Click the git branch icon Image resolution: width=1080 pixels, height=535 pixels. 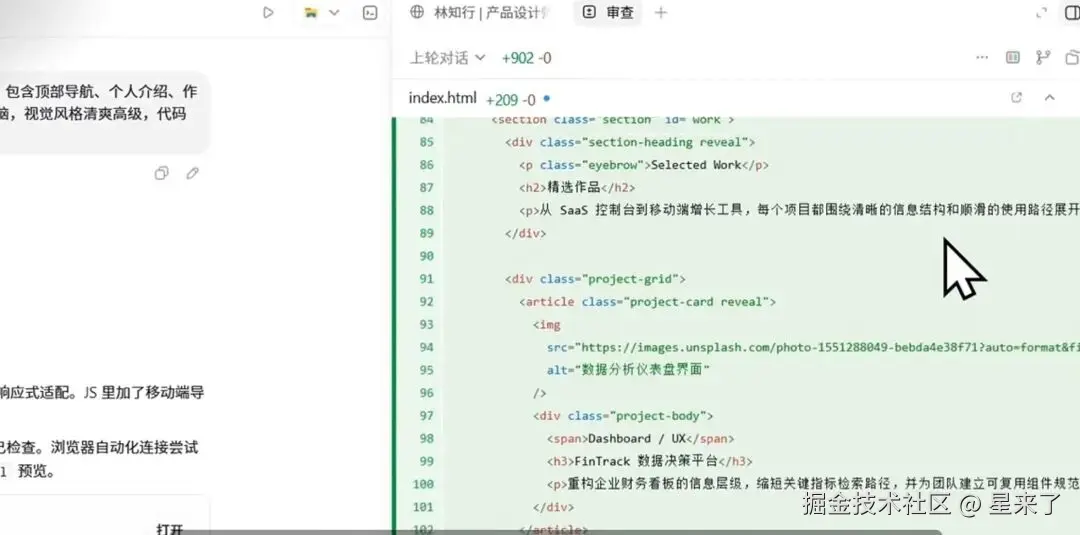tap(1043, 58)
